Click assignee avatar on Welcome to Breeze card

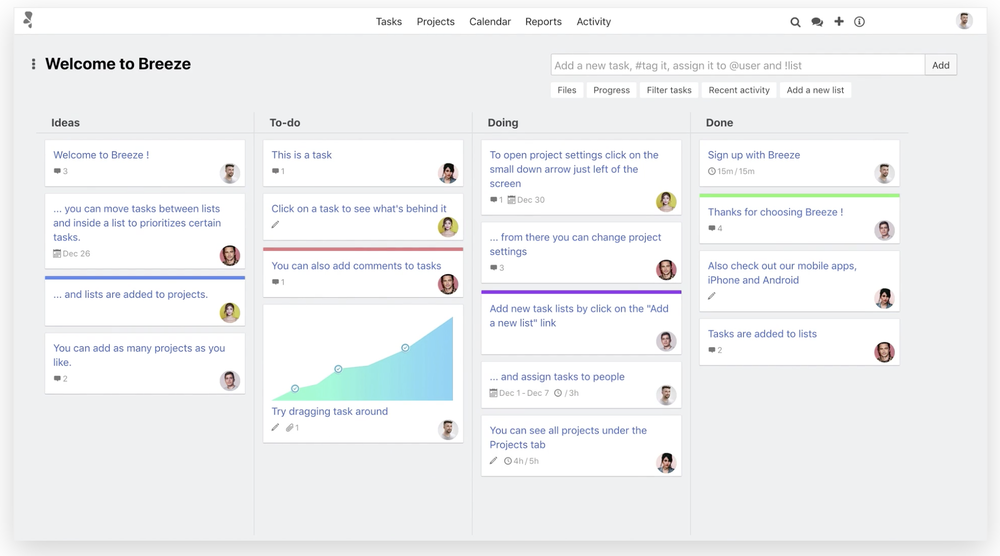coord(230,173)
